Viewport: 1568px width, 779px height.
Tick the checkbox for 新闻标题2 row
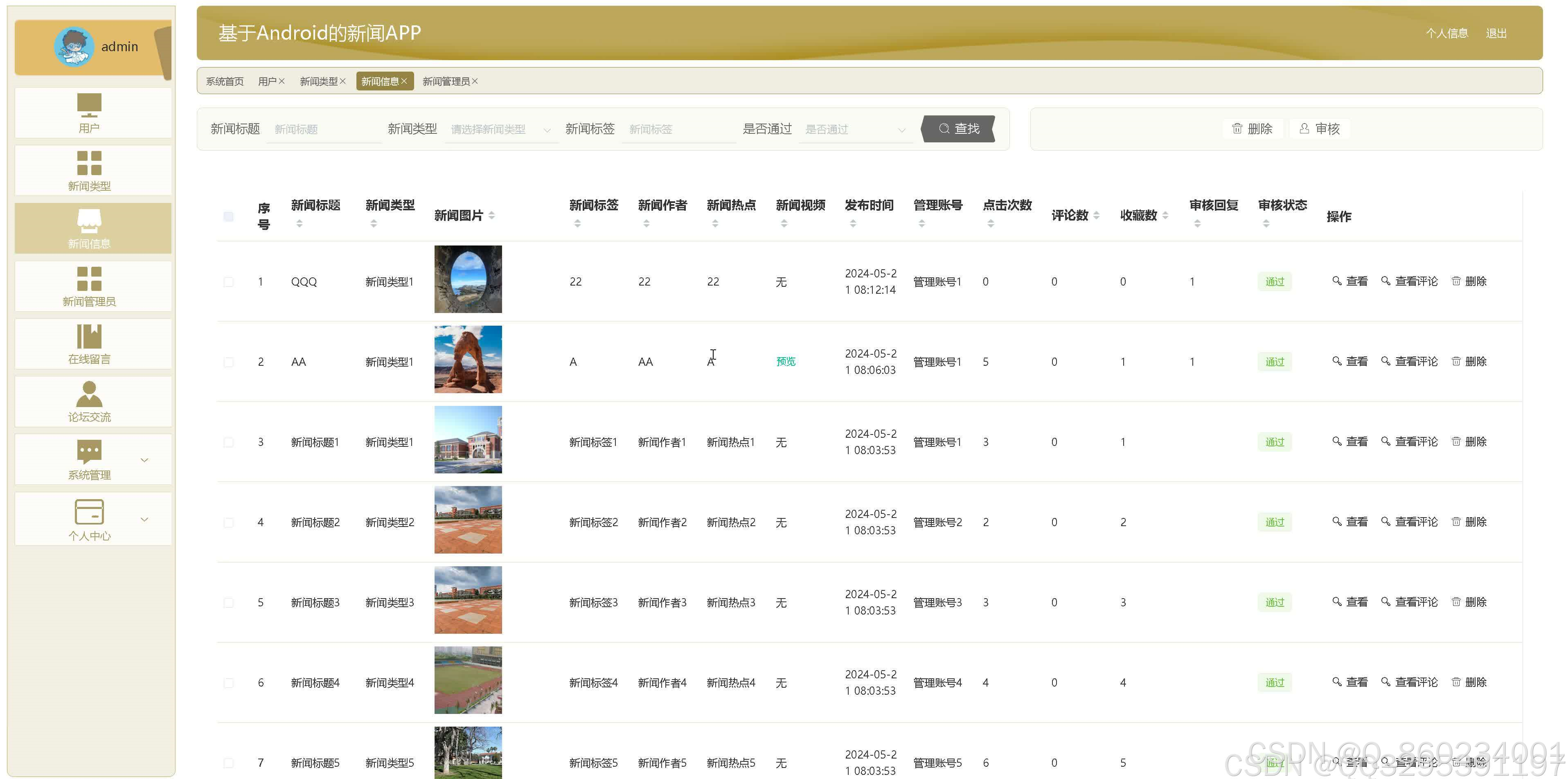click(x=228, y=523)
